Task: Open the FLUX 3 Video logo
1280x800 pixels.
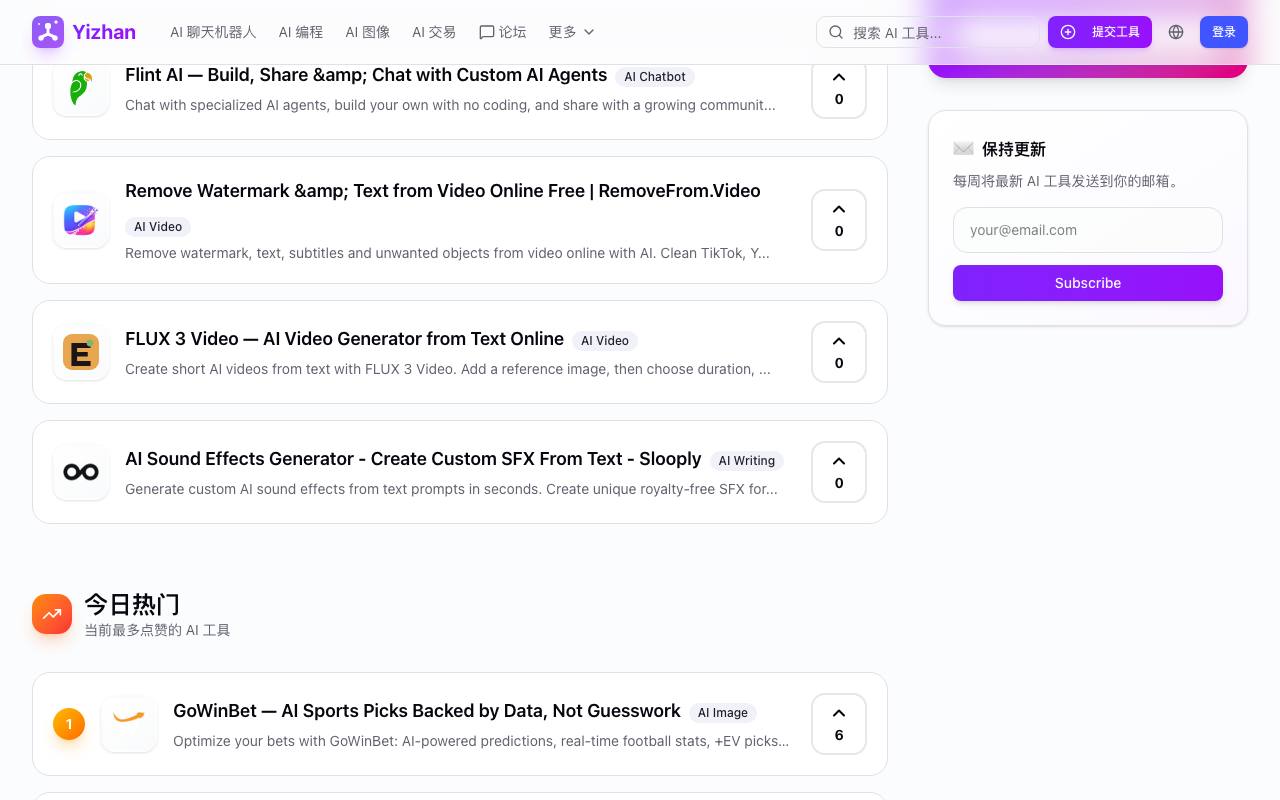Action: click(x=81, y=352)
